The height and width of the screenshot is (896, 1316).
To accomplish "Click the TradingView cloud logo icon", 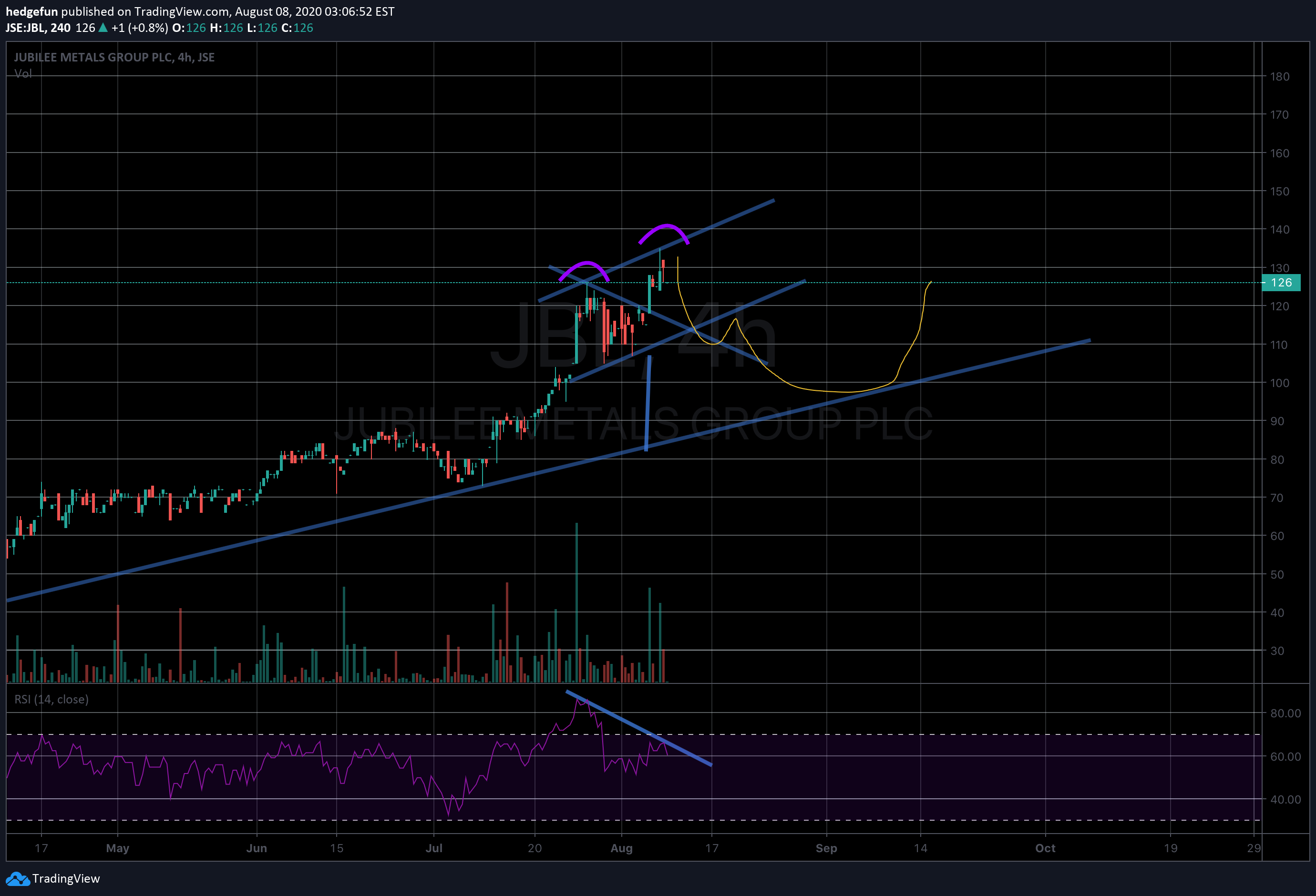I will tap(17, 878).
